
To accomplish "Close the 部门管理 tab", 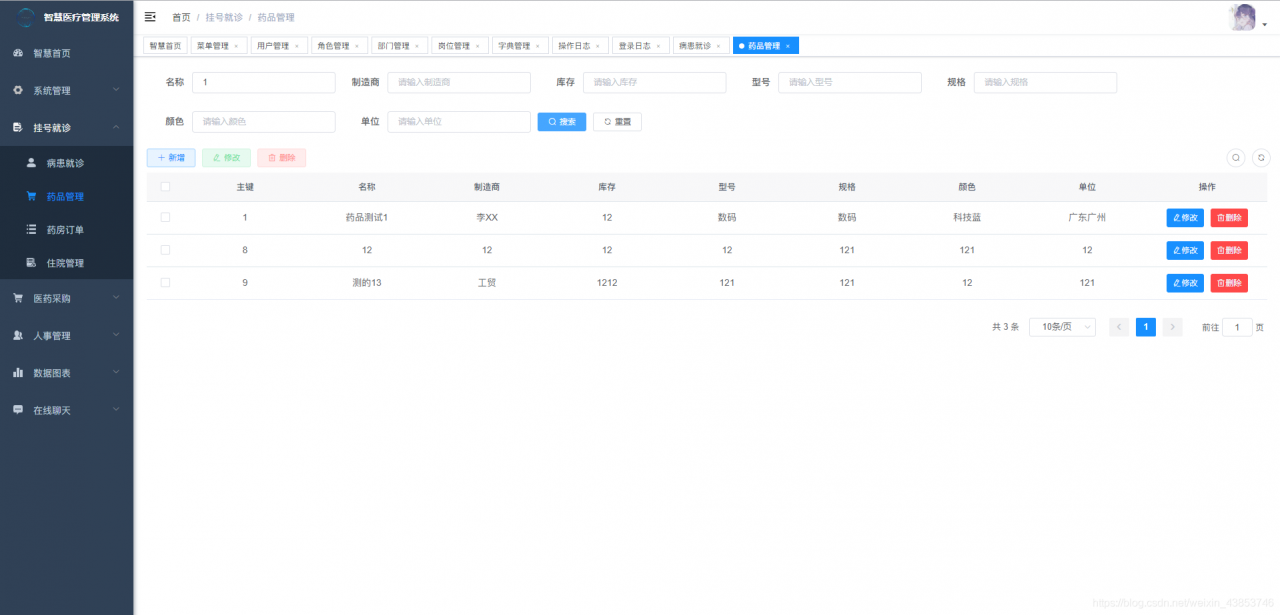I will [417, 46].
